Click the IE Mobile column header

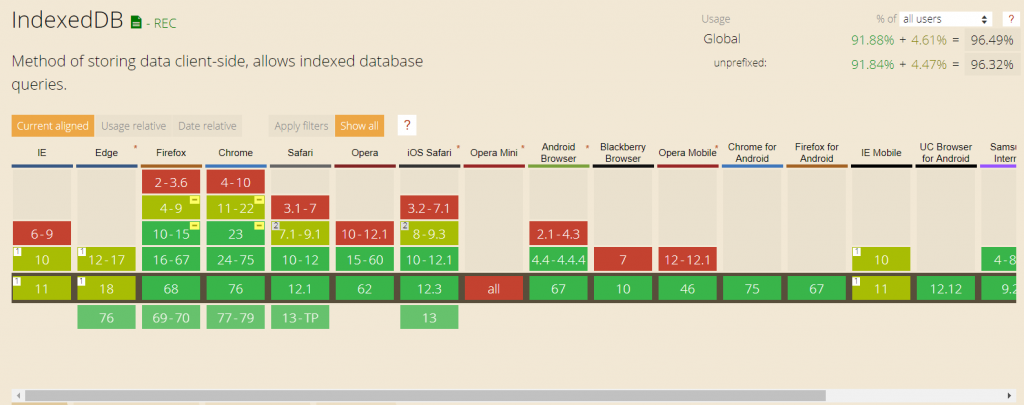tap(881, 153)
